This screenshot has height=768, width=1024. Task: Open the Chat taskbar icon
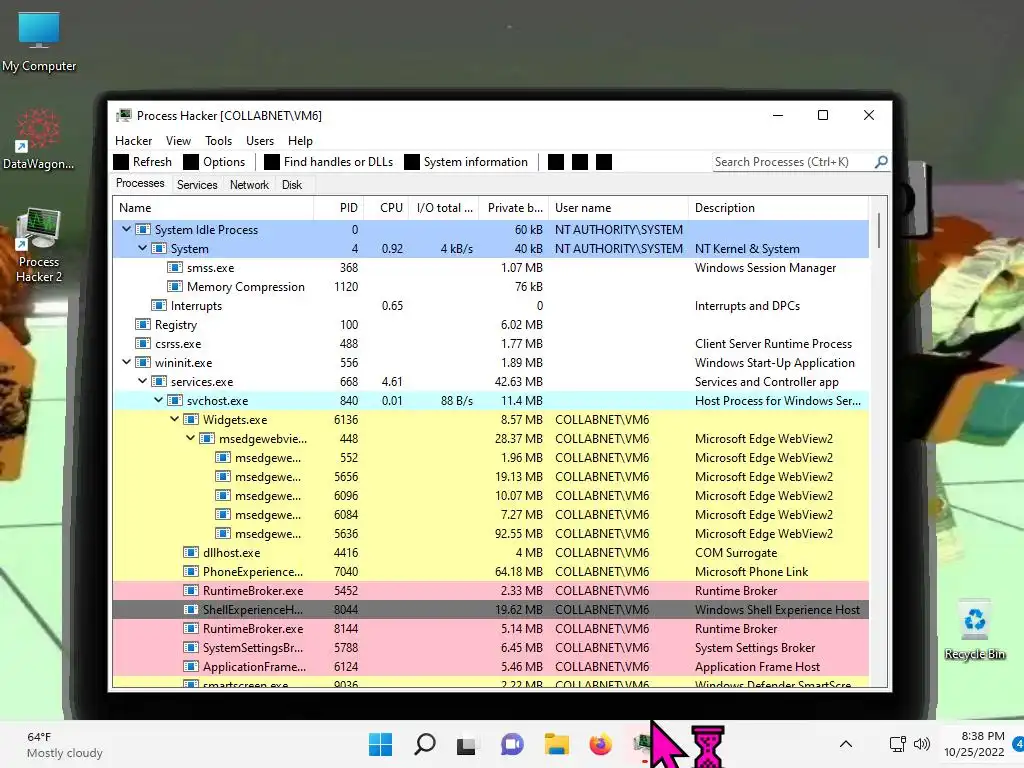[512, 744]
